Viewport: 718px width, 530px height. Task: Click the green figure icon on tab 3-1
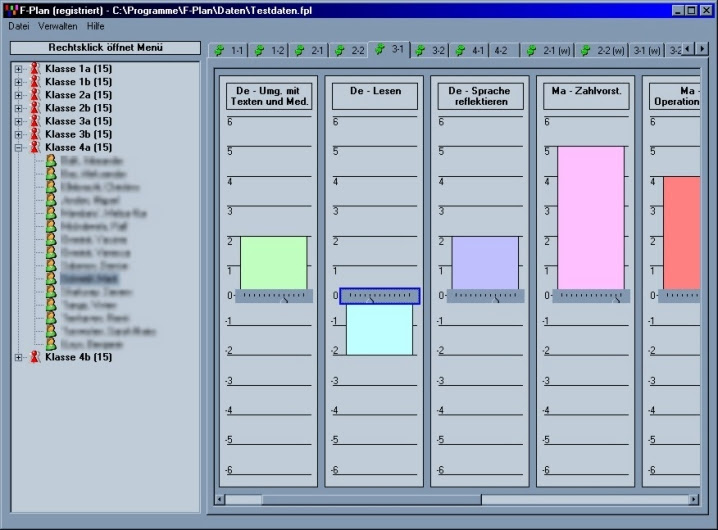pyautogui.click(x=380, y=49)
